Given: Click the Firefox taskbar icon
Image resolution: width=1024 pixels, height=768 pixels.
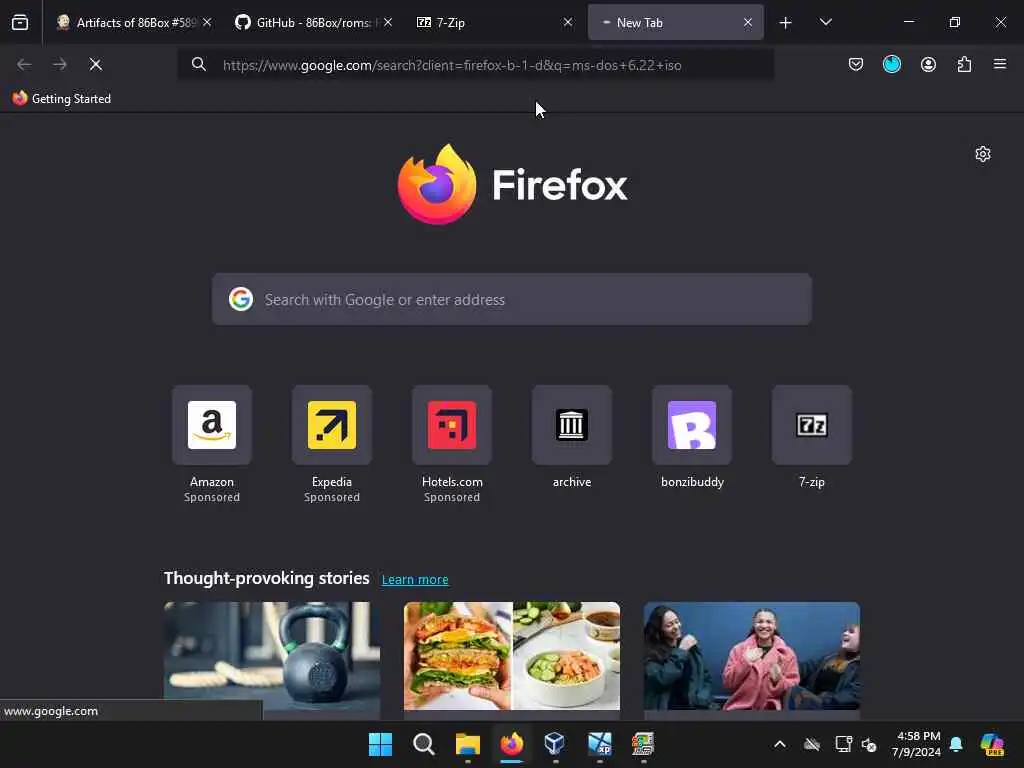Looking at the screenshot, I should point(512,744).
